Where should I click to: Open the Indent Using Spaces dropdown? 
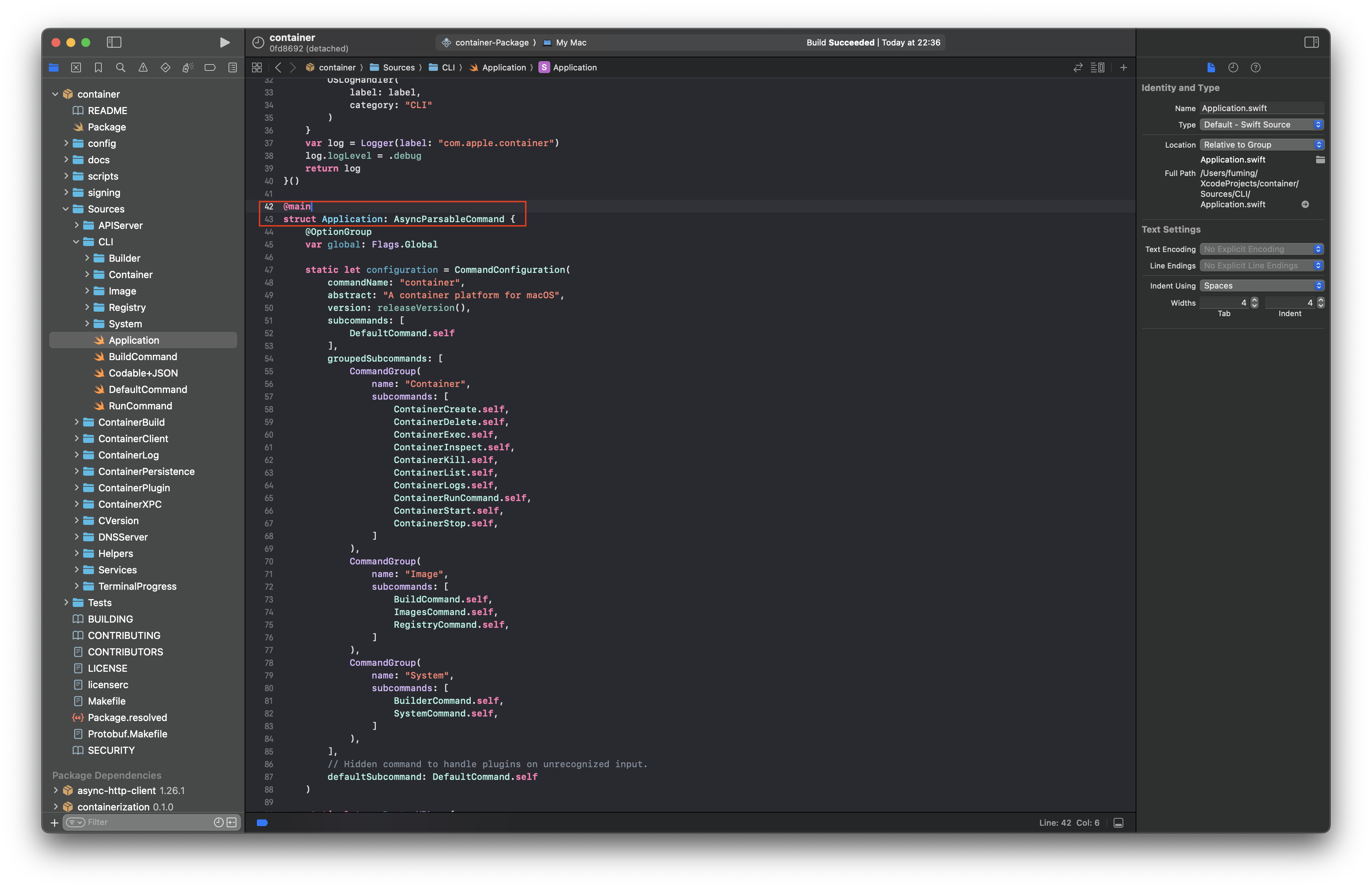(1262, 285)
